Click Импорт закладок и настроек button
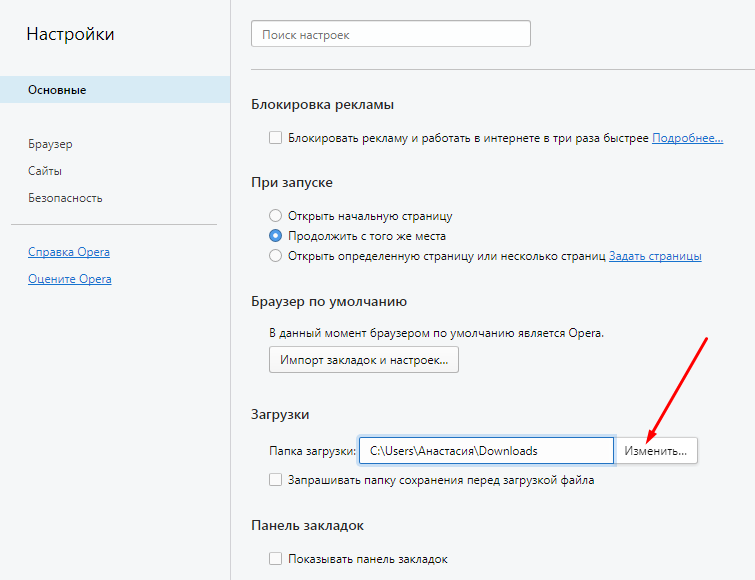The height and width of the screenshot is (580, 755). tap(364, 360)
